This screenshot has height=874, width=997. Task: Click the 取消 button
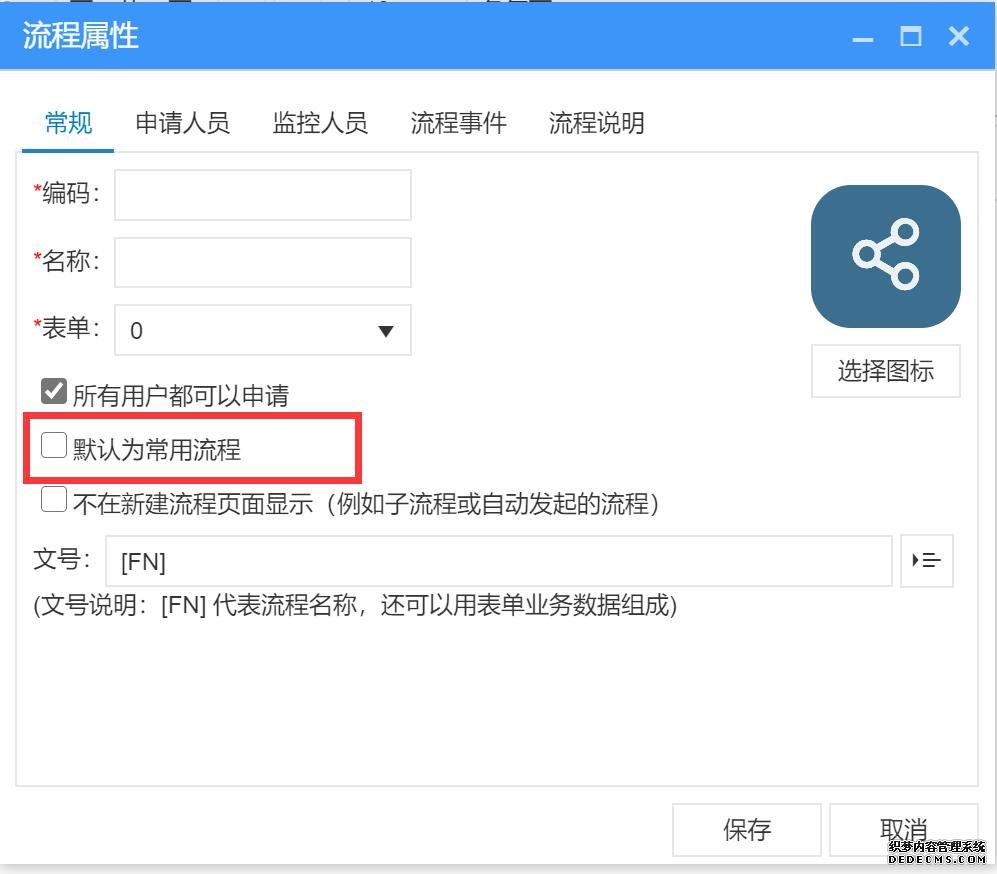click(x=903, y=830)
